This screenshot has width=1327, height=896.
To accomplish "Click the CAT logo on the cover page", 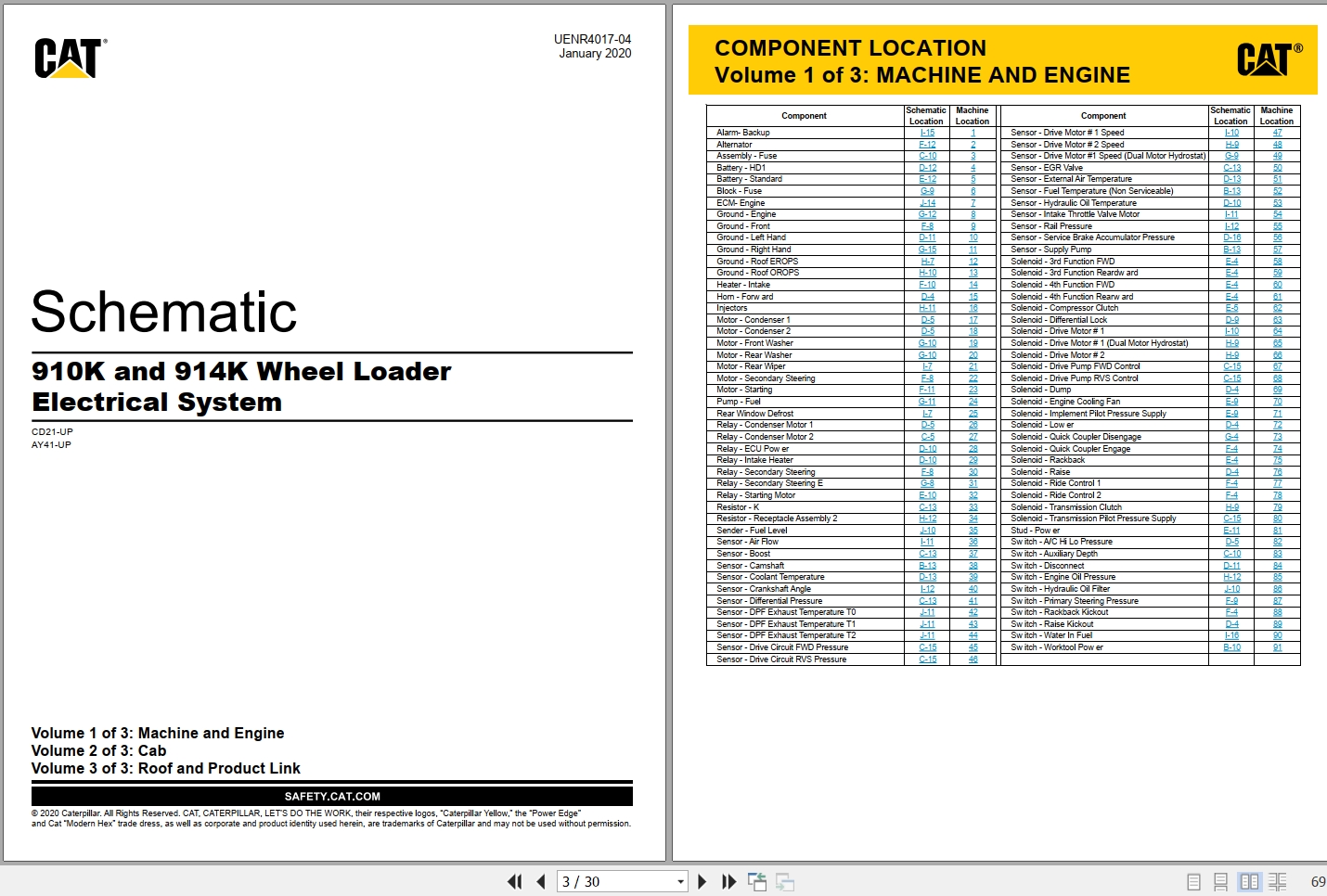I will [71, 58].
